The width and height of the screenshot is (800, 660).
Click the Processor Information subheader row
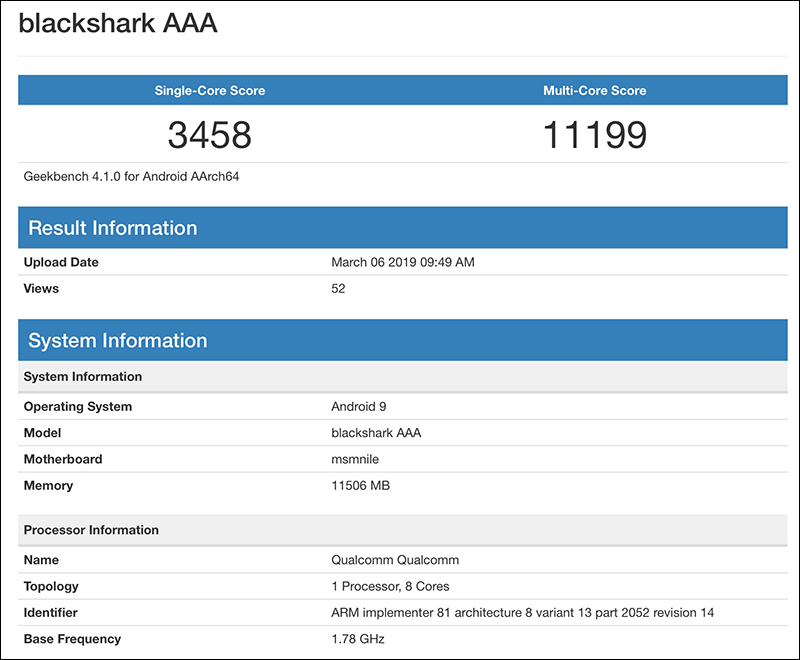tap(403, 530)
